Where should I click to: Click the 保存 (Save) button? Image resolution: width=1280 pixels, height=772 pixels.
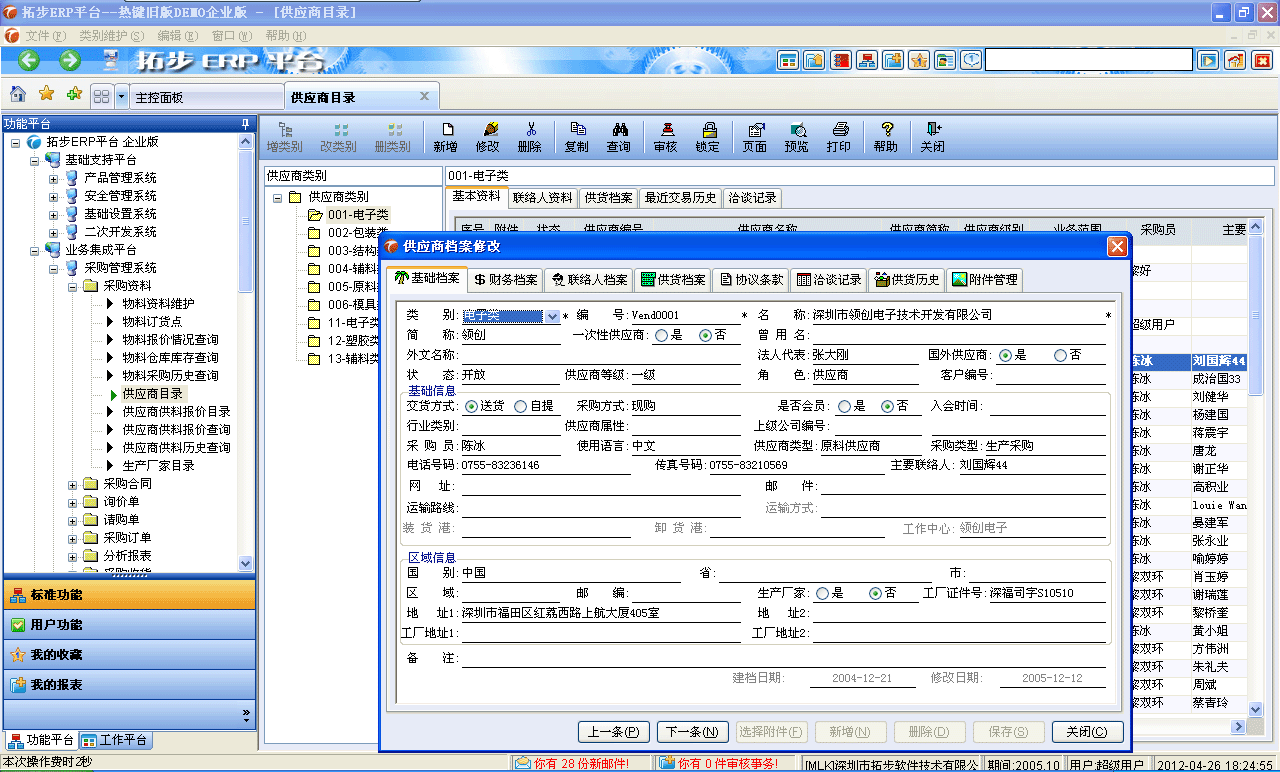point(1008,731)
